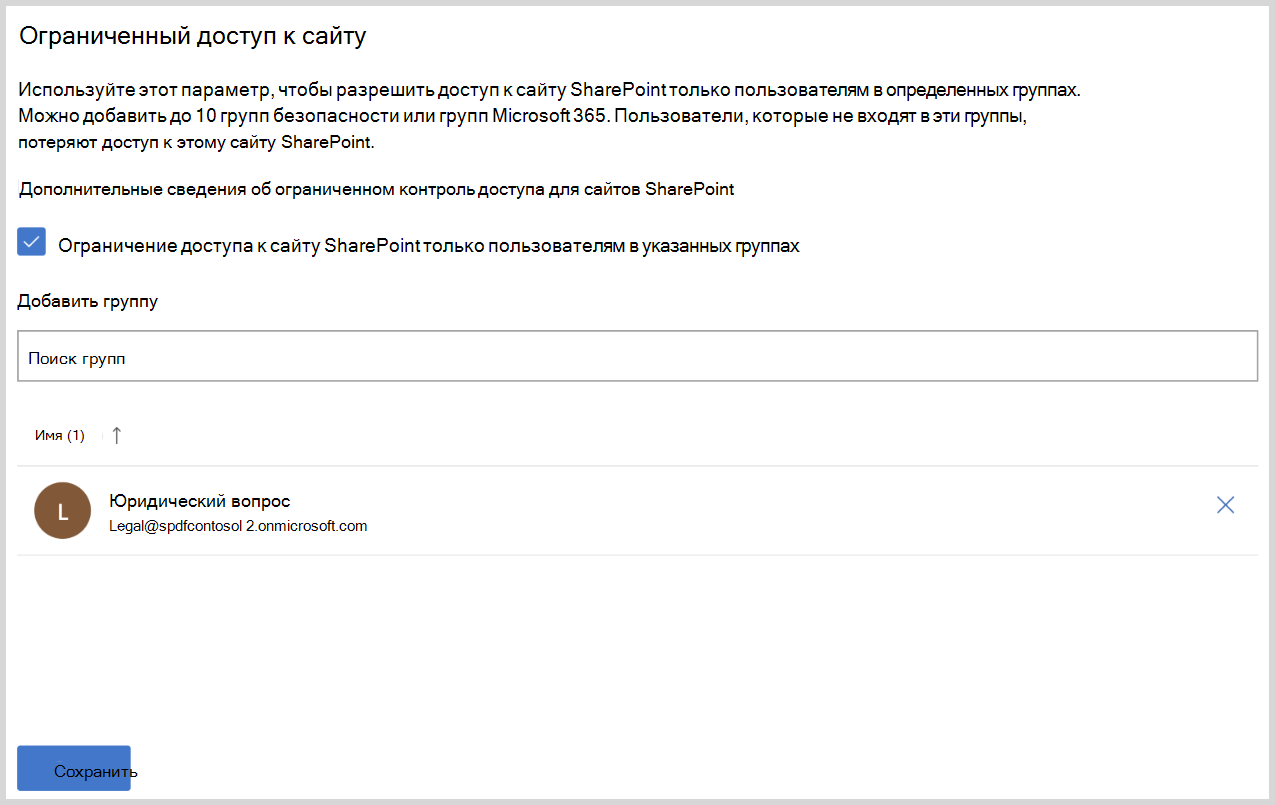This screenshot has height=805, width=1275.
Task: Click the L avatar of Юридический вопрос
Action: click(x=63, y=511)
